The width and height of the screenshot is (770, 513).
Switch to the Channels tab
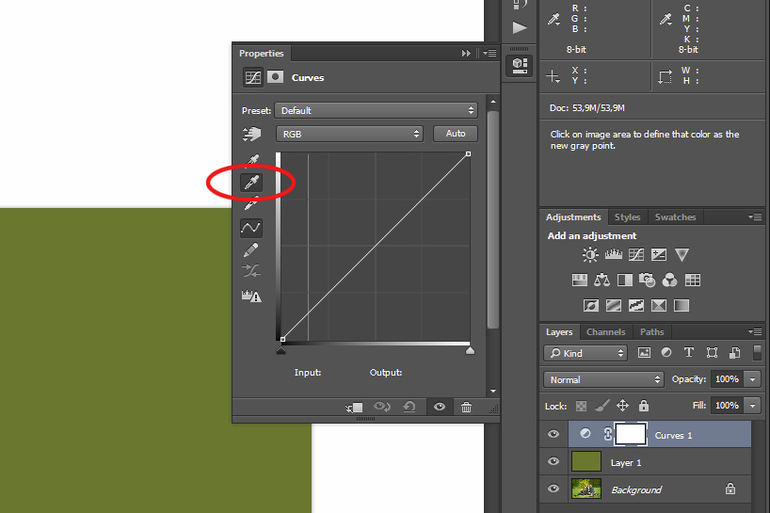point(605,332)
